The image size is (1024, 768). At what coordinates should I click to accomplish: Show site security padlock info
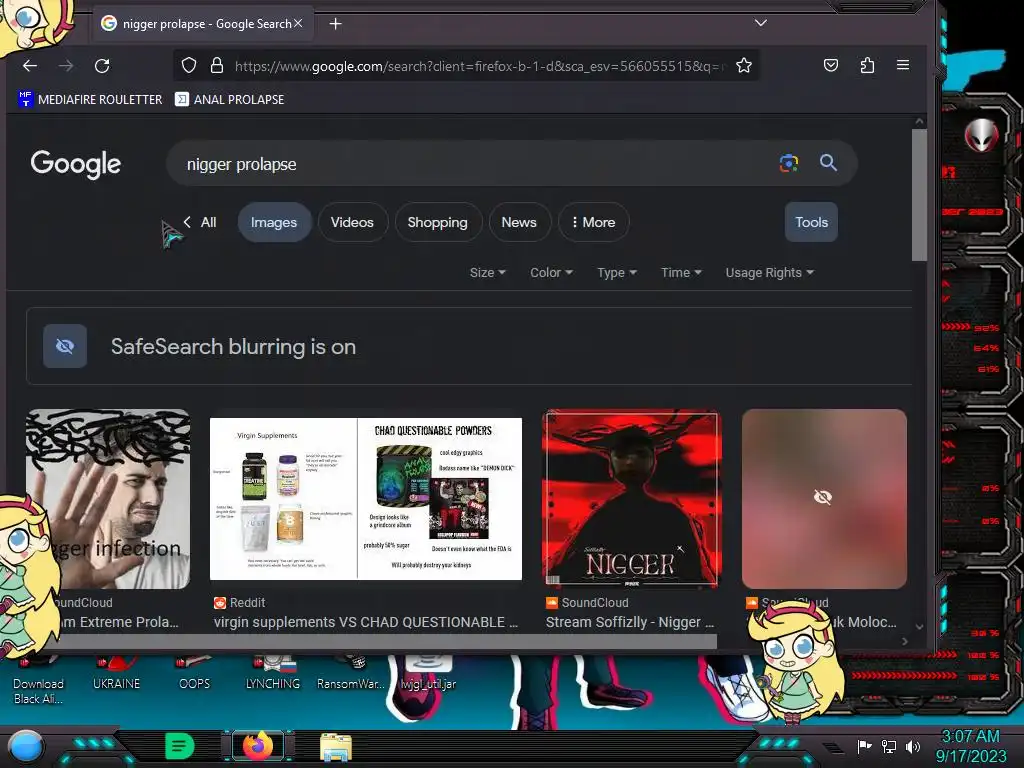[217, 65]
